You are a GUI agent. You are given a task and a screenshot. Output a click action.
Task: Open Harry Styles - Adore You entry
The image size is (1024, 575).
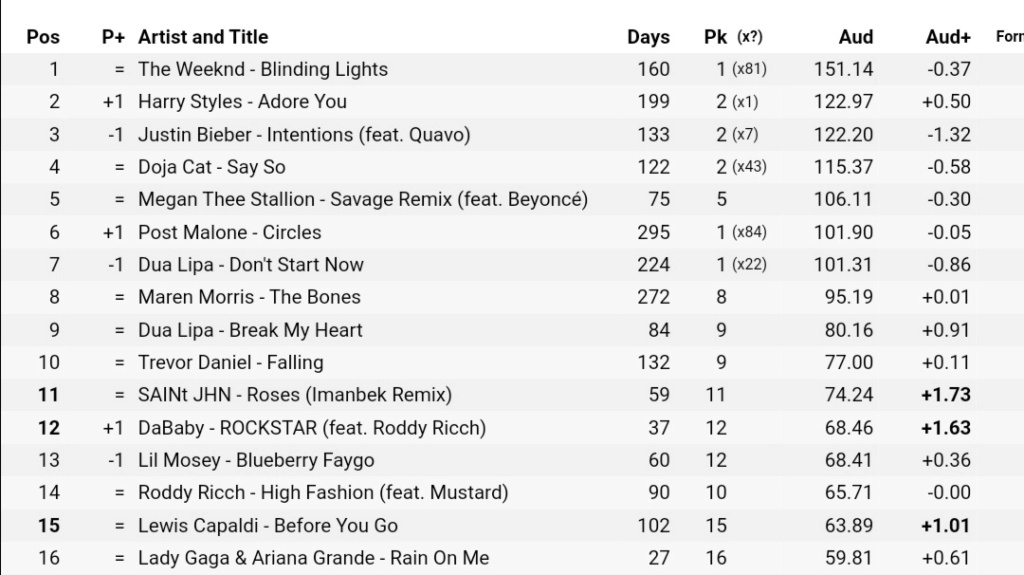(242, 102)
